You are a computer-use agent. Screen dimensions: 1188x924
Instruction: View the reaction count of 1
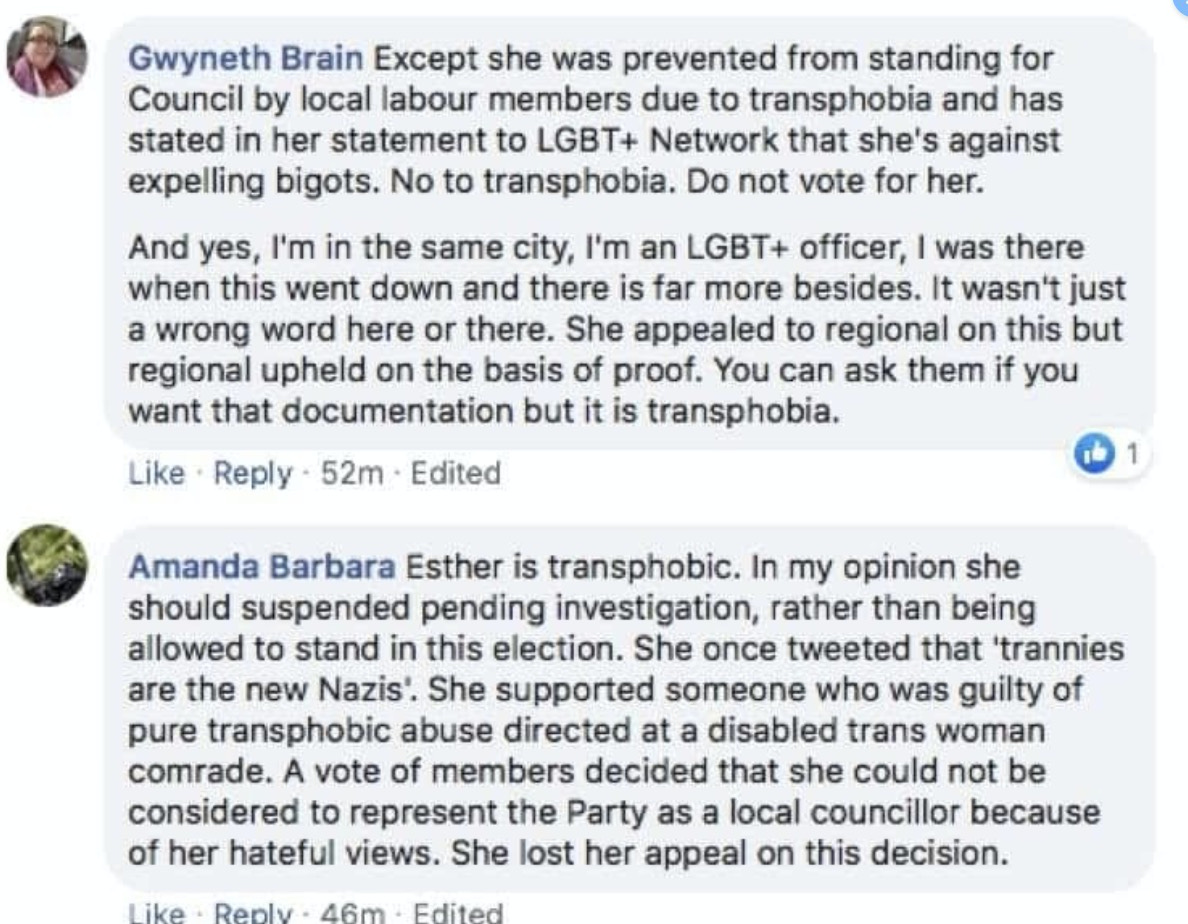(1133, 454)
